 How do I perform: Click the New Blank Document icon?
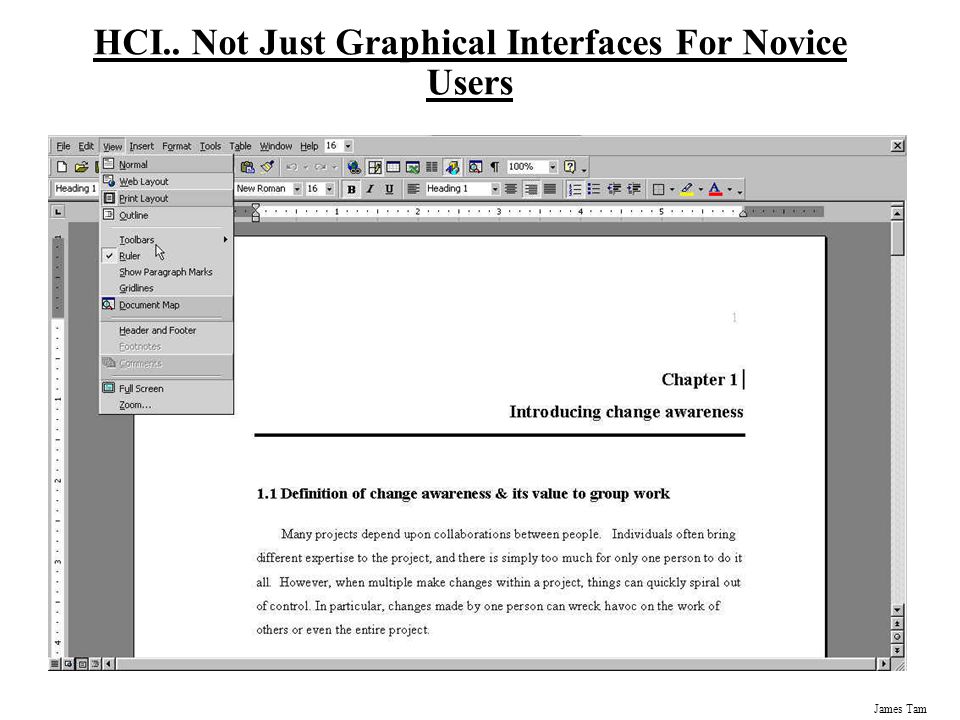pos(62,167)
